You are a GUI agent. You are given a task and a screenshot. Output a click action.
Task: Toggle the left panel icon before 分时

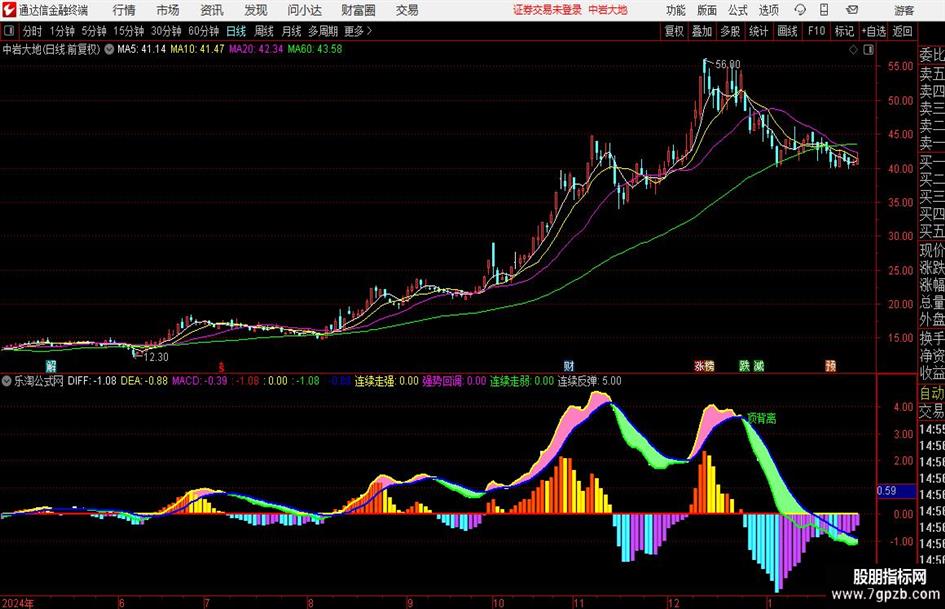(8, 31)
